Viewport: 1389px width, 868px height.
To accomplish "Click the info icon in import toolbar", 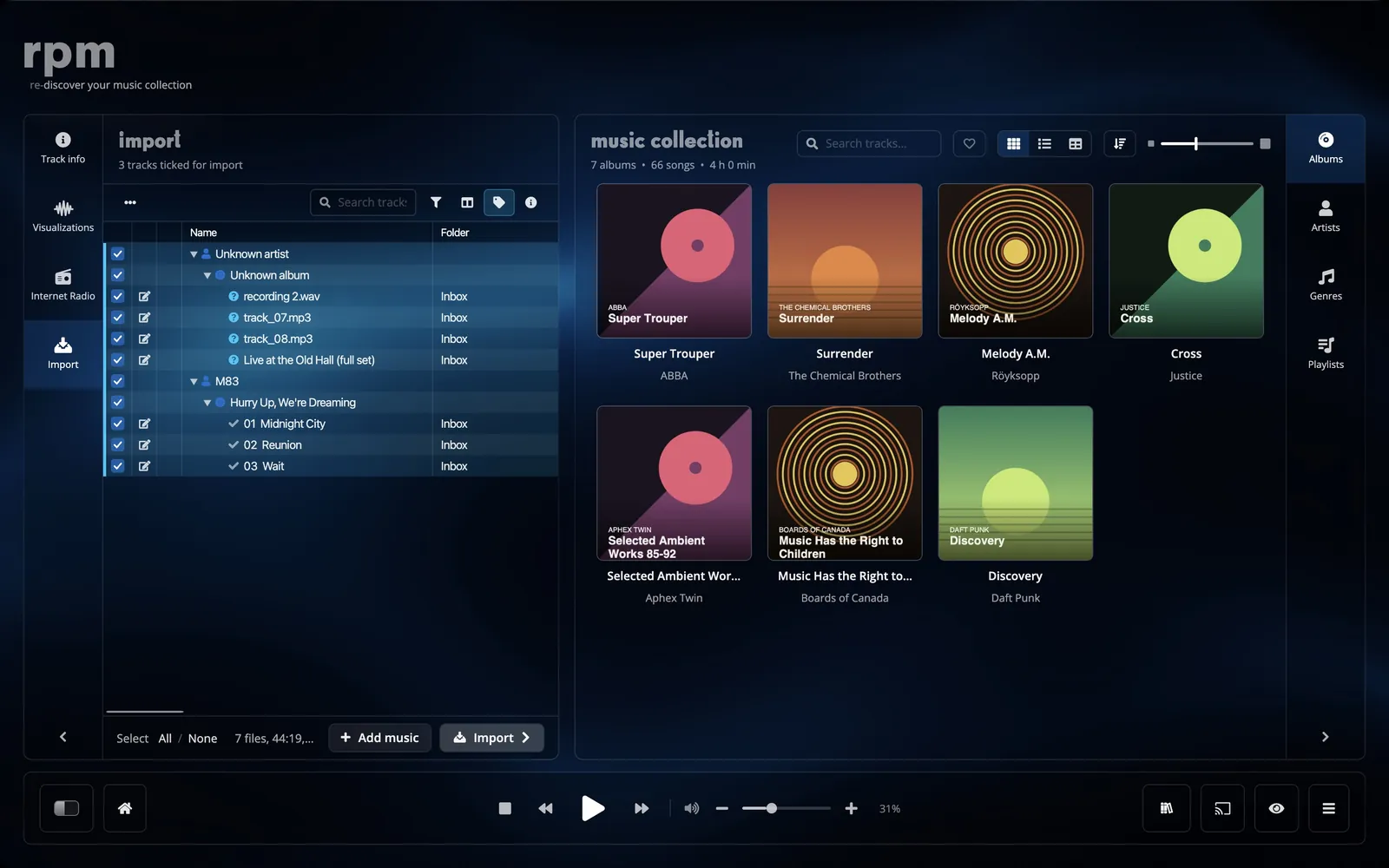I will click(531, 202).
